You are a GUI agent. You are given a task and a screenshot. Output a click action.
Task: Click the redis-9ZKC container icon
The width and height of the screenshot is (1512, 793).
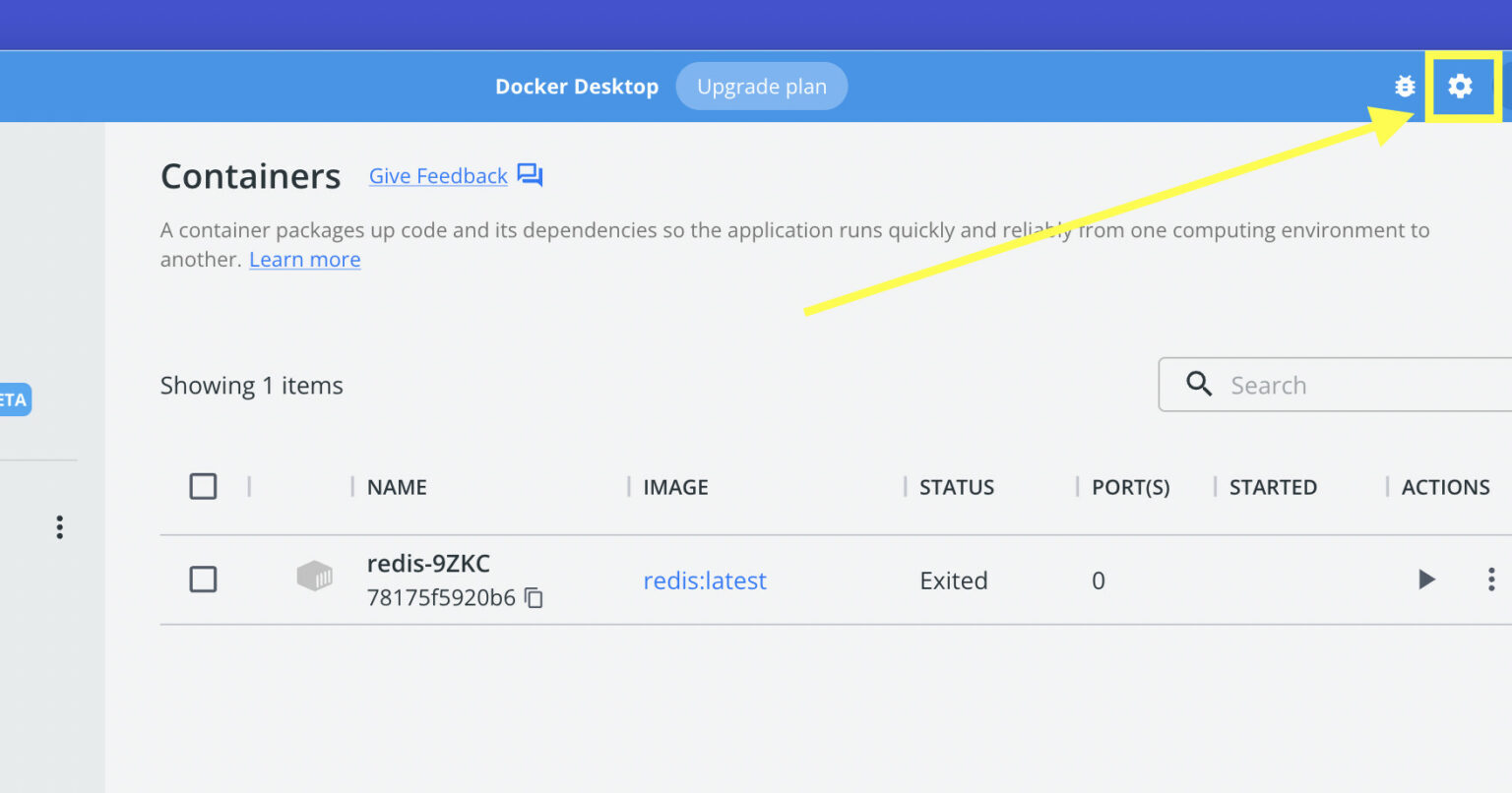point(315,576)
